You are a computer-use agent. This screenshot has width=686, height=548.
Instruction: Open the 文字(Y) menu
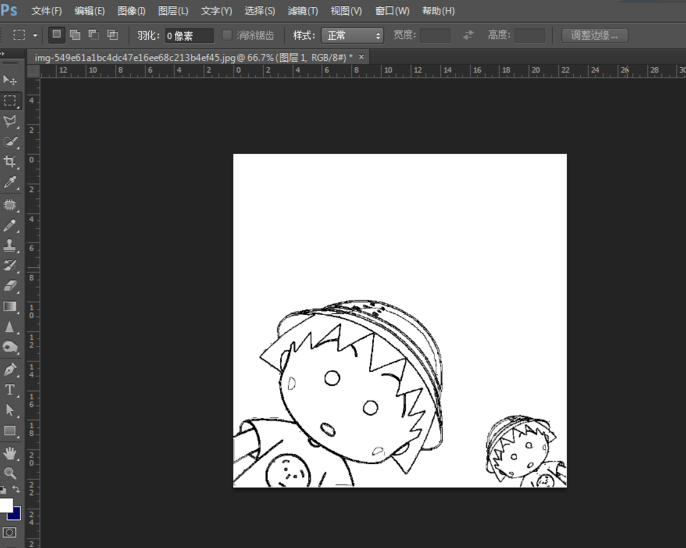coord(216,11)
